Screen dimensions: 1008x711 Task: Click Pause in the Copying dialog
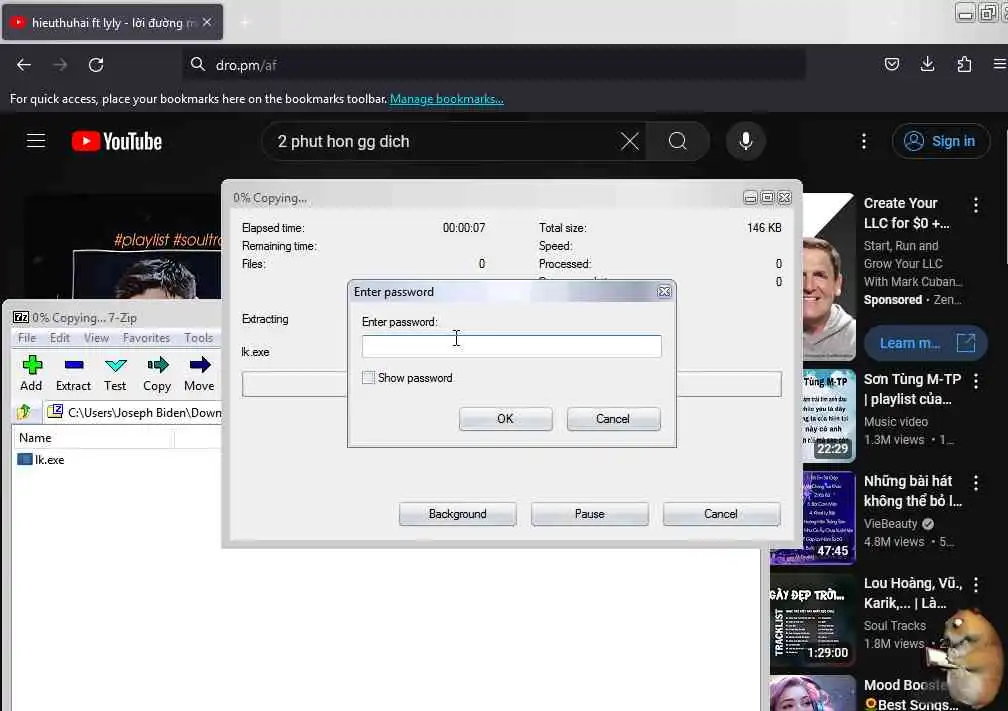click(590, 514)
